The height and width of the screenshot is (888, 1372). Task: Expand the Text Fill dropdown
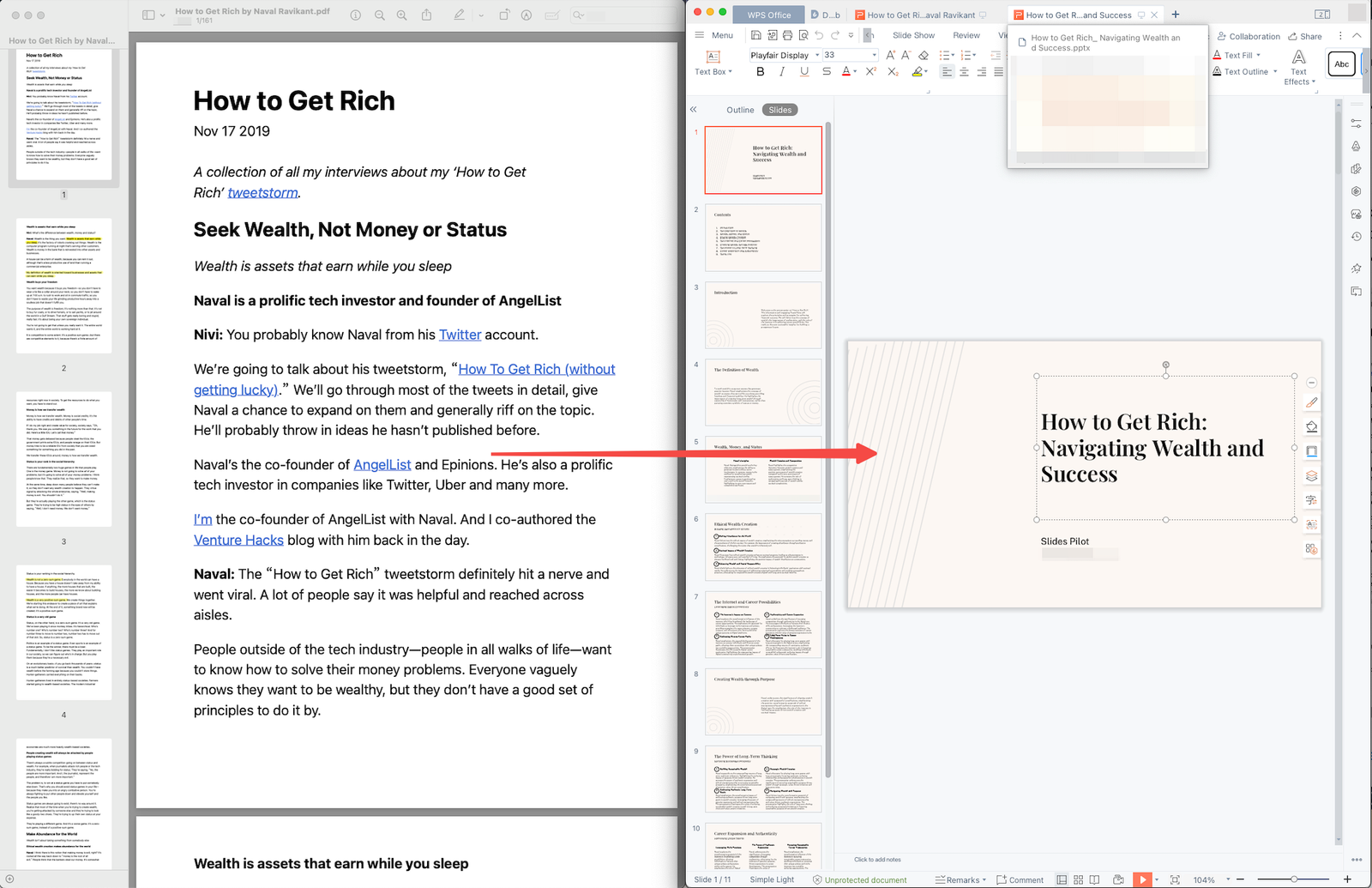(1259, 54)
